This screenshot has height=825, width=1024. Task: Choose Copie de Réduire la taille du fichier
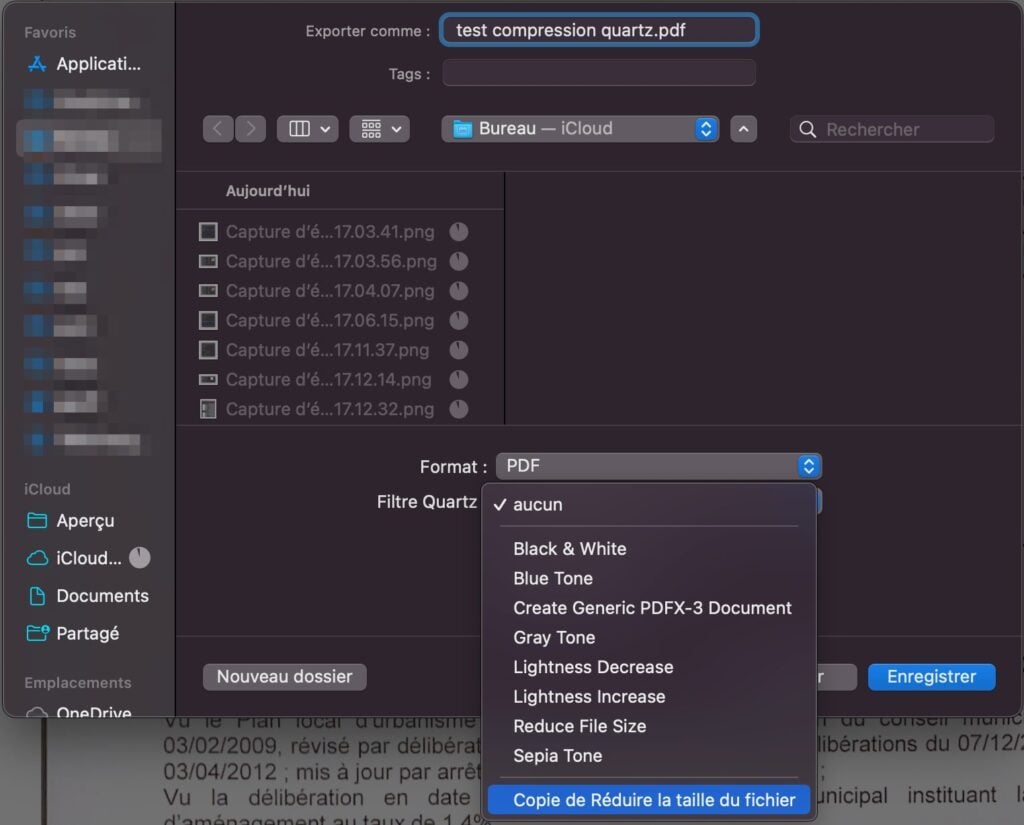[x=649, y=800]
